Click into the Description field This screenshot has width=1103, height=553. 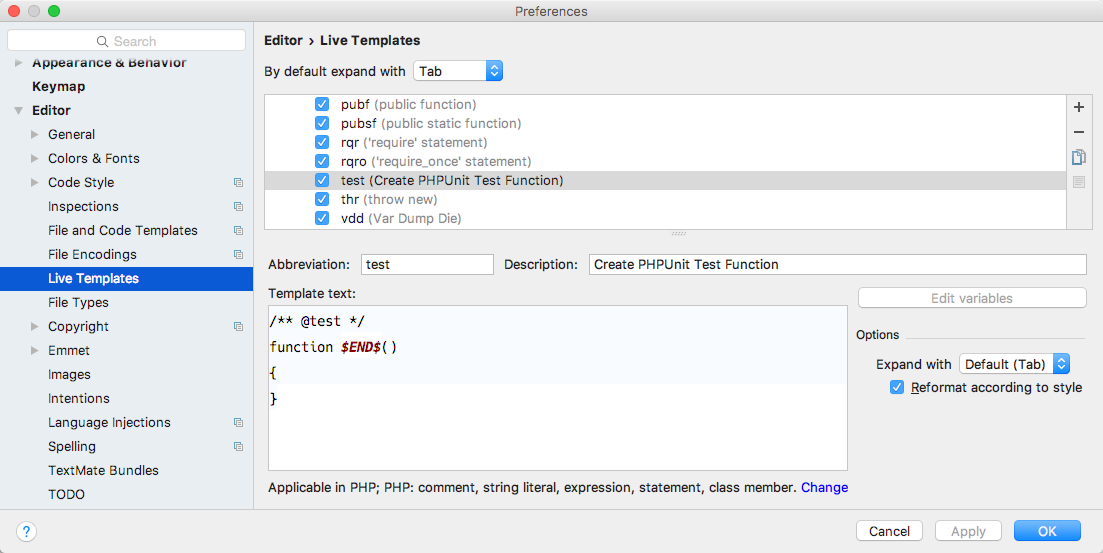(837, 265)
